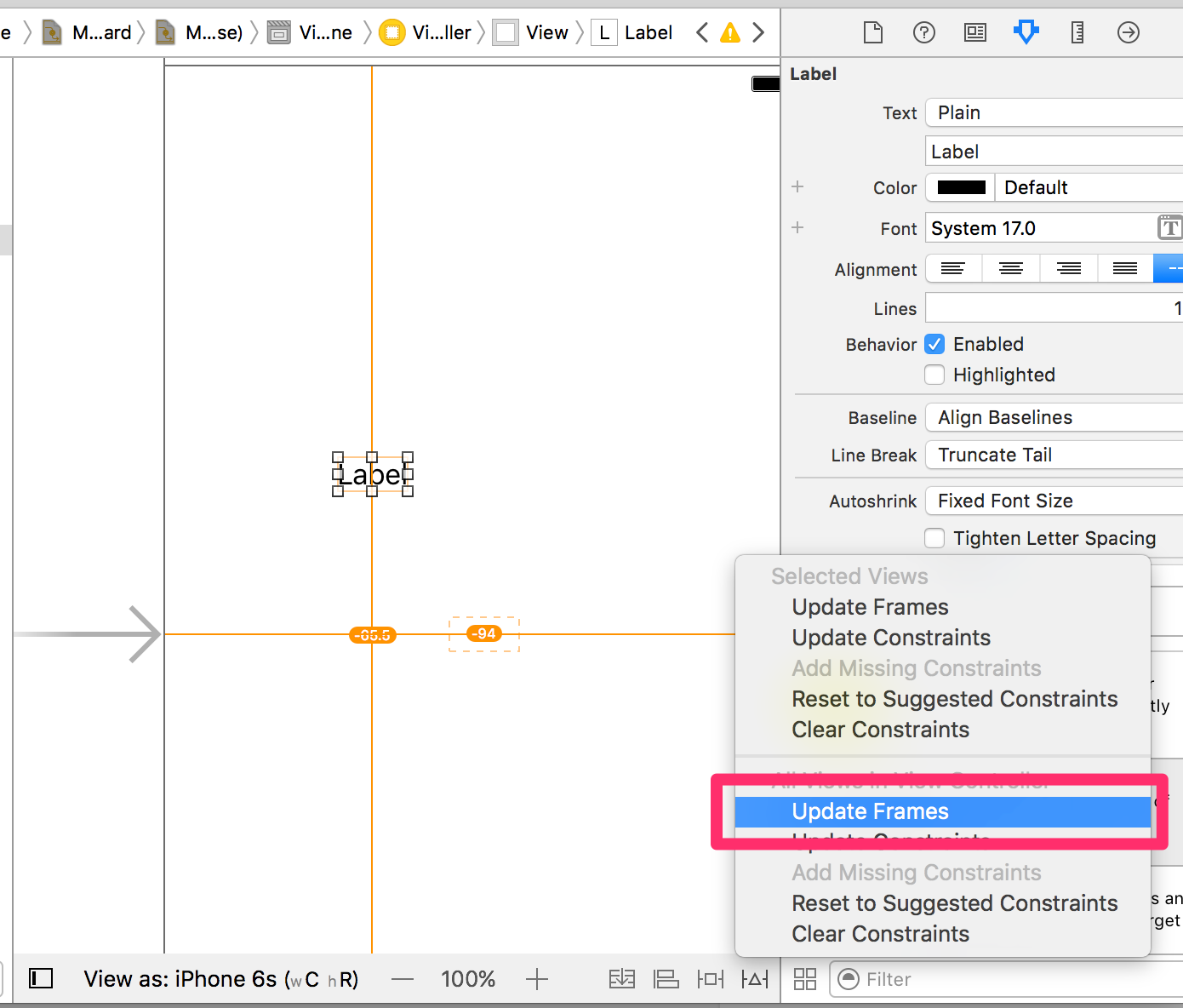Choose Update Frames under Selected Views
The height and width of the screenshot is (1008, 1183).
pos(870,607)
